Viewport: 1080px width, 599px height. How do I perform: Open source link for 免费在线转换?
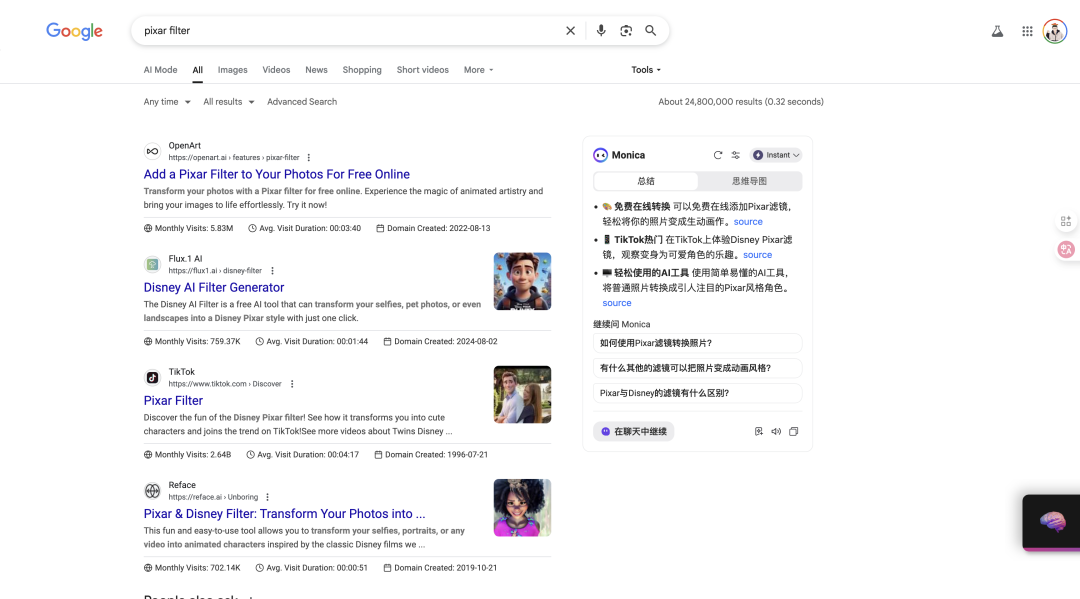click(748, 222)
